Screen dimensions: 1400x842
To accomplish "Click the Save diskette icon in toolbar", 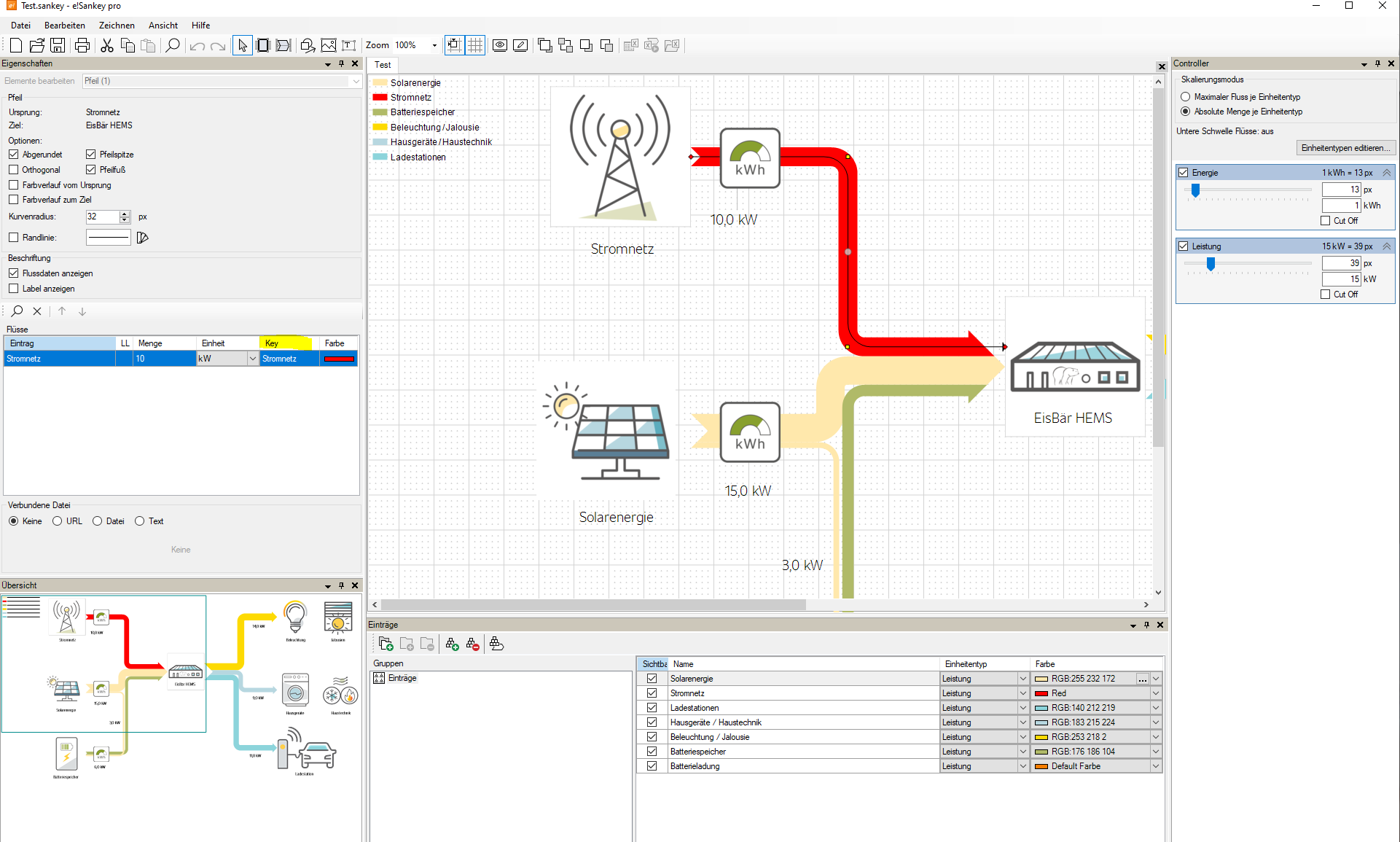I will [58, 45].
